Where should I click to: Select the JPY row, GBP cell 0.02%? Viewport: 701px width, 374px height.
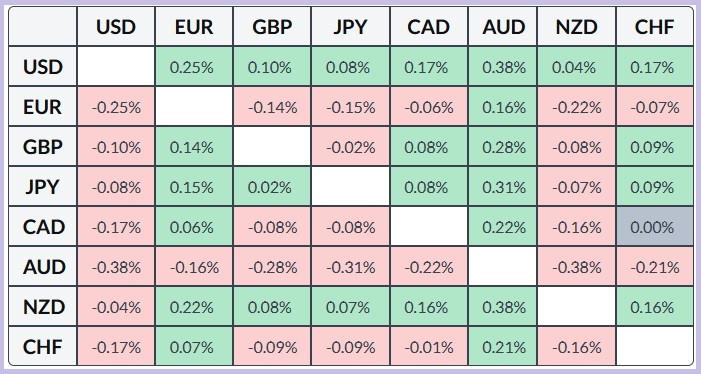click(x=272, y=187)
